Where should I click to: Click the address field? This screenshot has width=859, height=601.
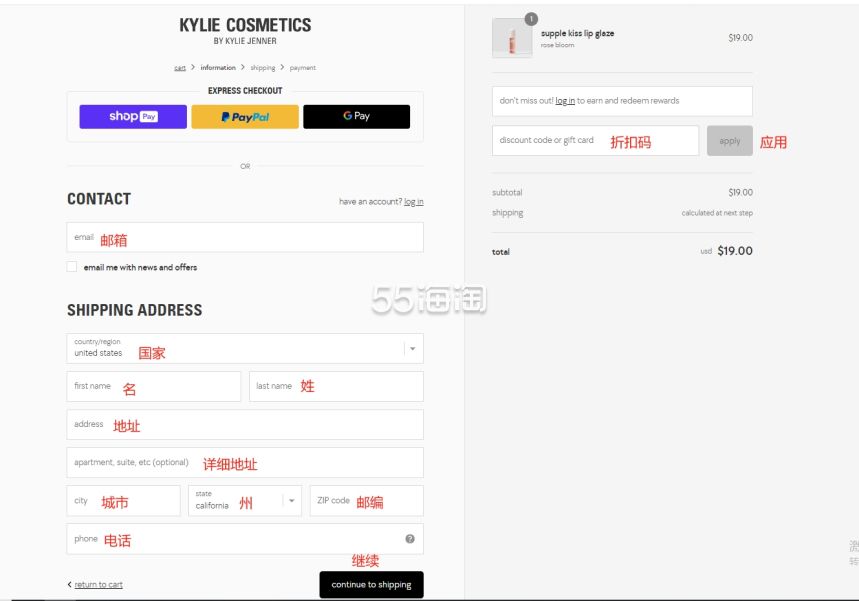pos(245,425)
